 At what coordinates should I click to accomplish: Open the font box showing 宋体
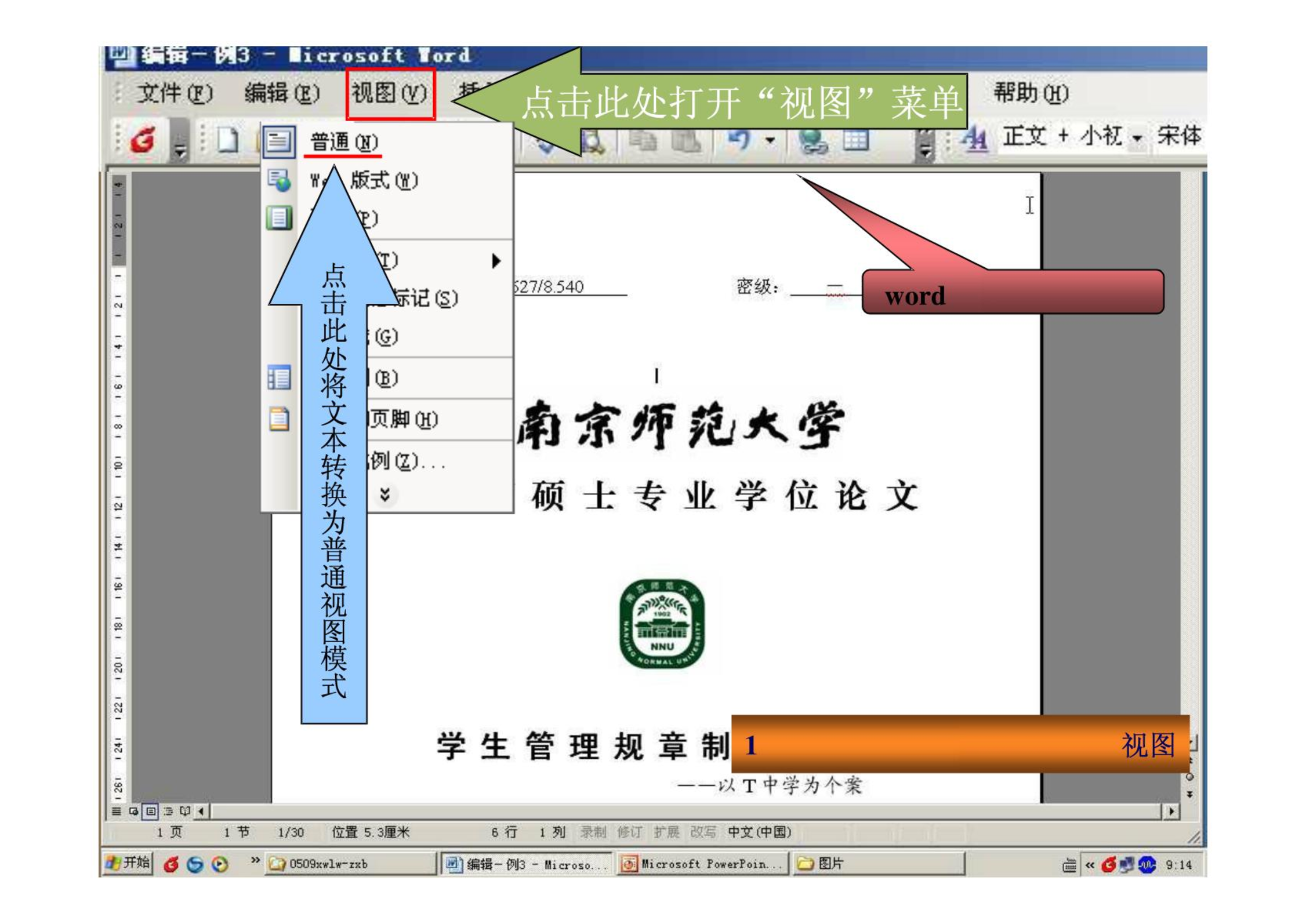pyautogui.click(x=1180, y=136)
